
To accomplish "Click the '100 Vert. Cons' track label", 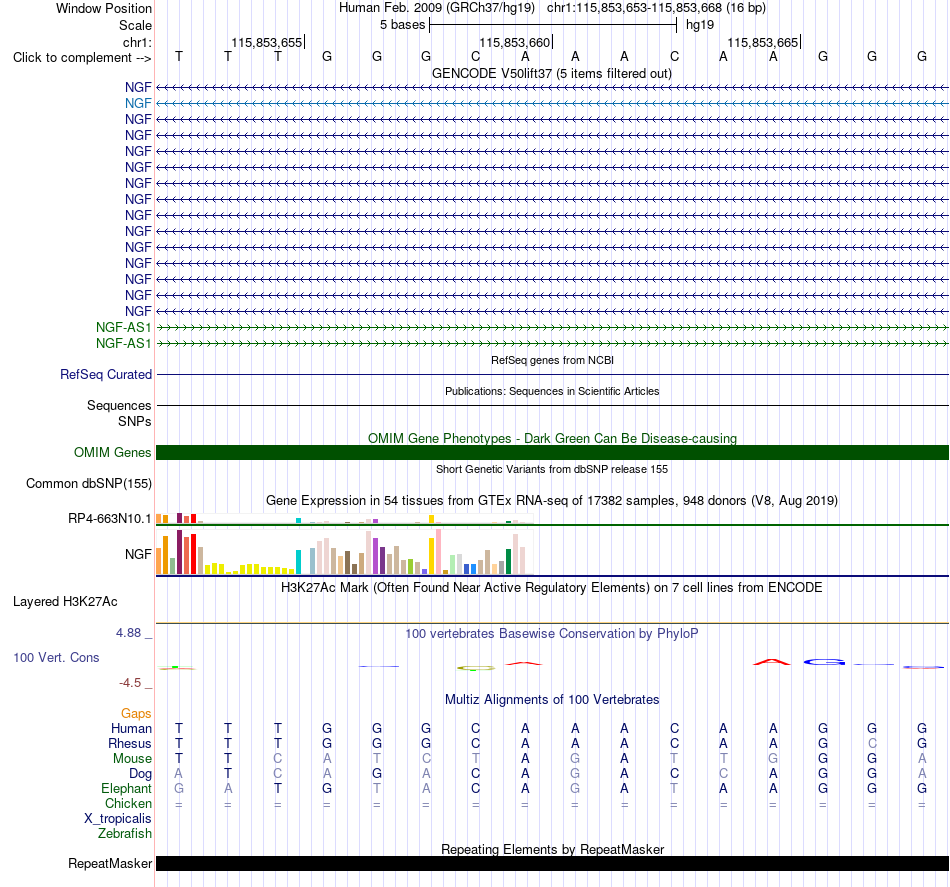I will tap(56, 657).
